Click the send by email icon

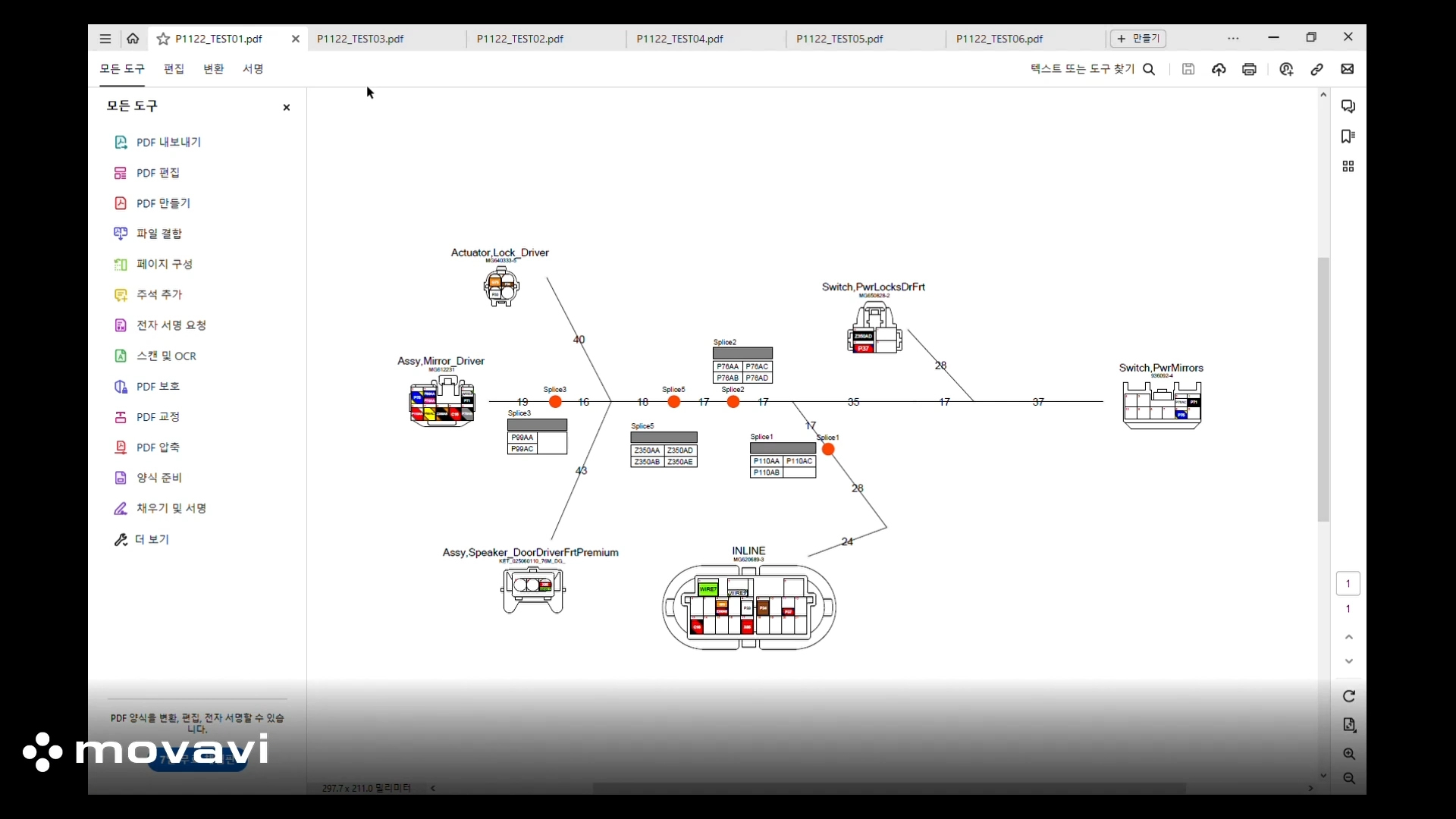point(1348,69)
